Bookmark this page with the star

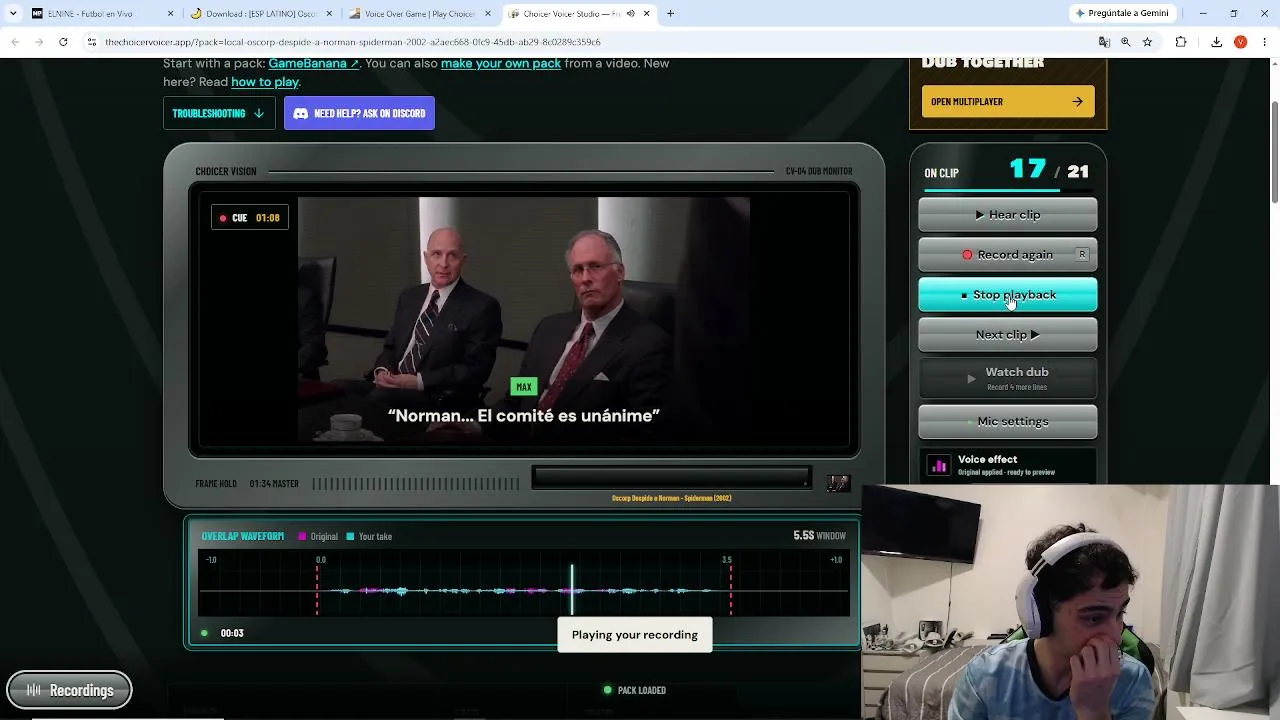(x=1147, y=42)
